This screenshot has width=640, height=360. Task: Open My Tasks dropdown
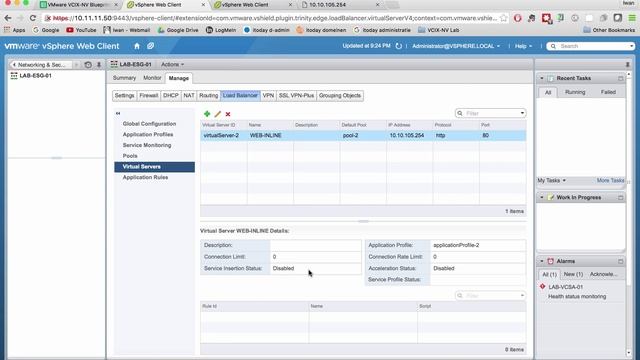(x=551, y=180)
